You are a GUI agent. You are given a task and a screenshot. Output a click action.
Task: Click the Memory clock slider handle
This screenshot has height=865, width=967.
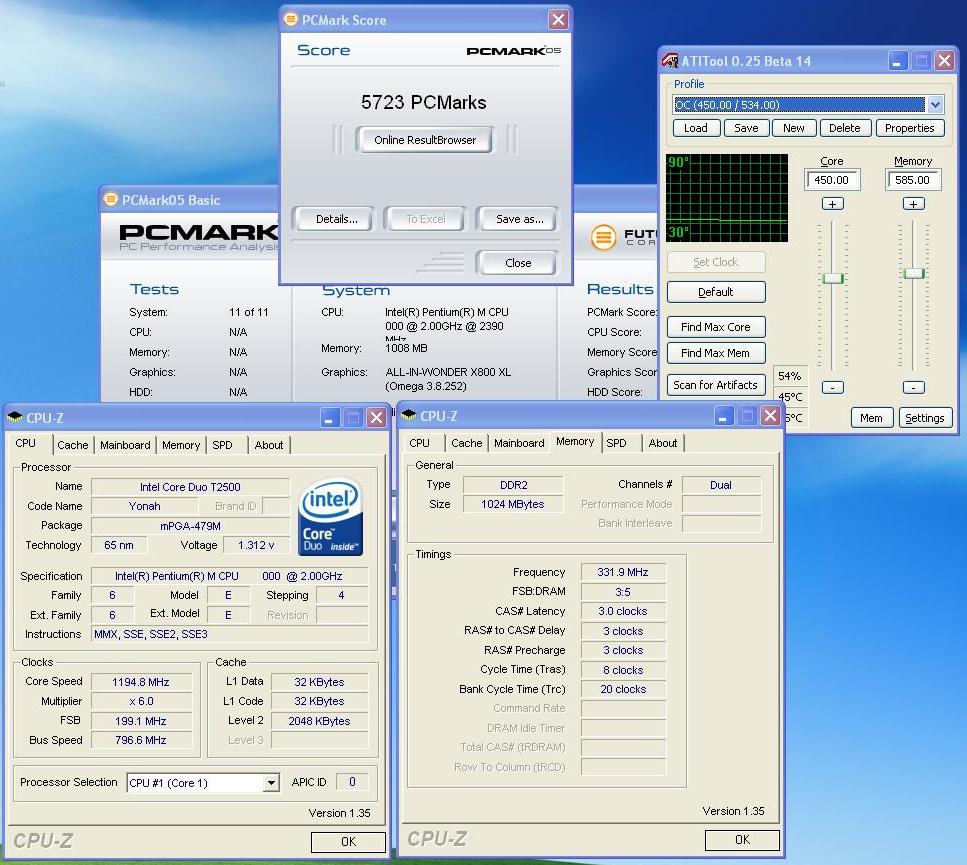click(x=913, y=273)
